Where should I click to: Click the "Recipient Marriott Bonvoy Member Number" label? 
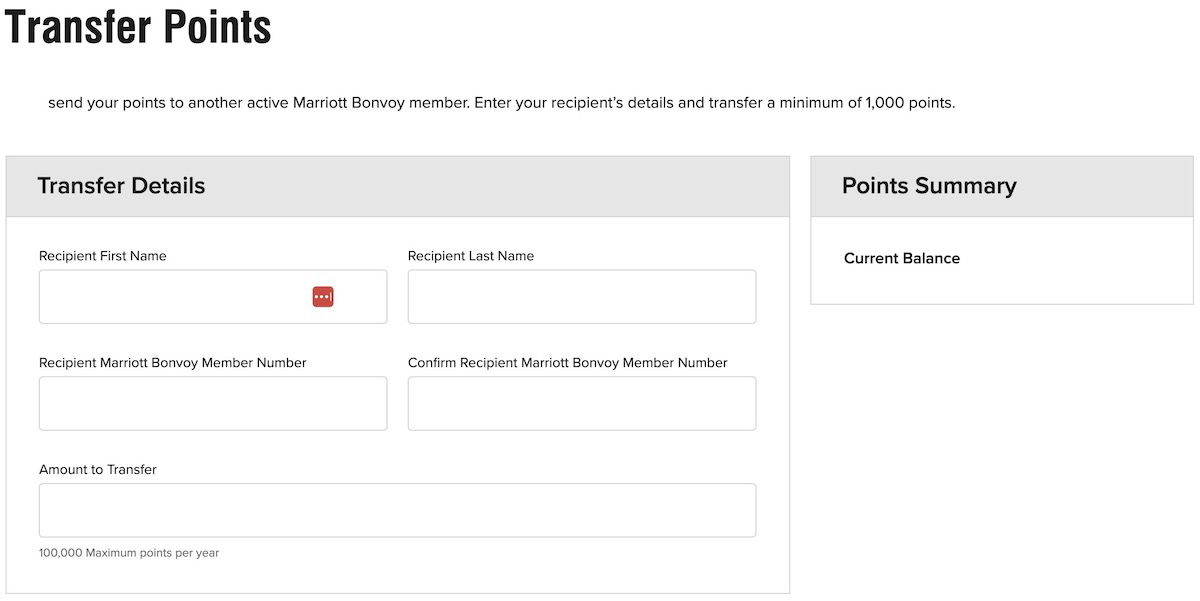173,363
